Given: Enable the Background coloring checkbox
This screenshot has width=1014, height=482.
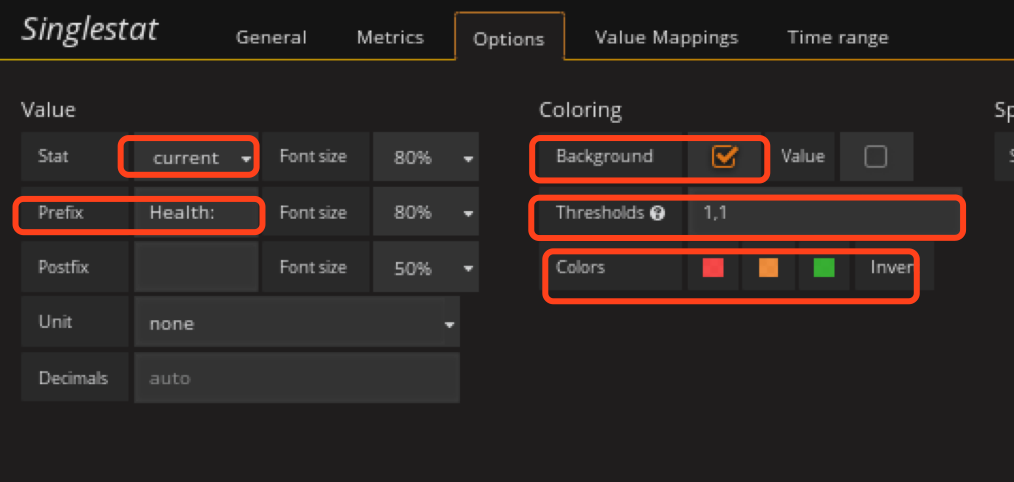Looking at the screenshot, I should point(724,156).
